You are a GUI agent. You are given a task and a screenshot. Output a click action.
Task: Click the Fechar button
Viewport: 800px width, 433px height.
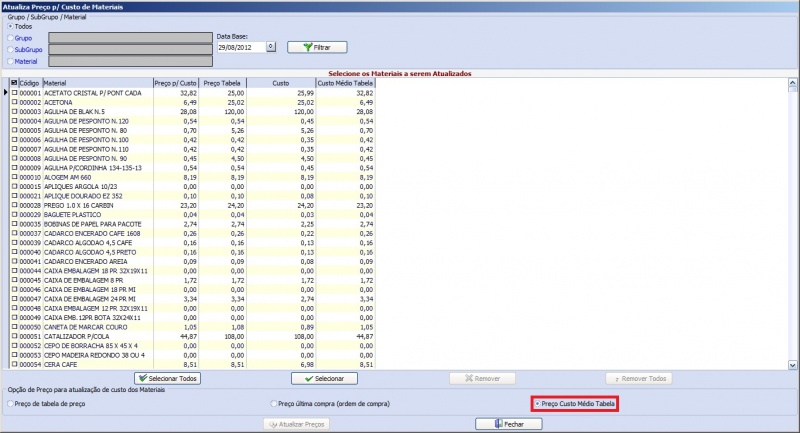(x=509, y=424)
